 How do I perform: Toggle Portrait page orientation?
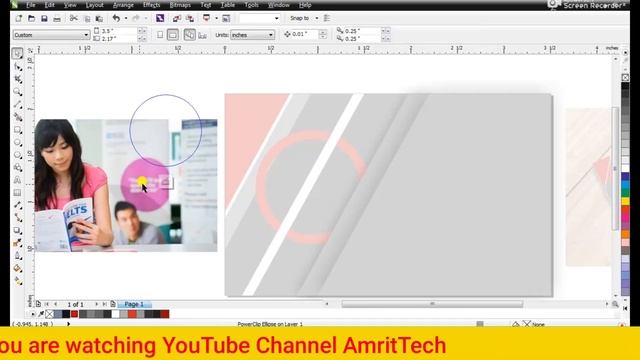pos(160,35)
